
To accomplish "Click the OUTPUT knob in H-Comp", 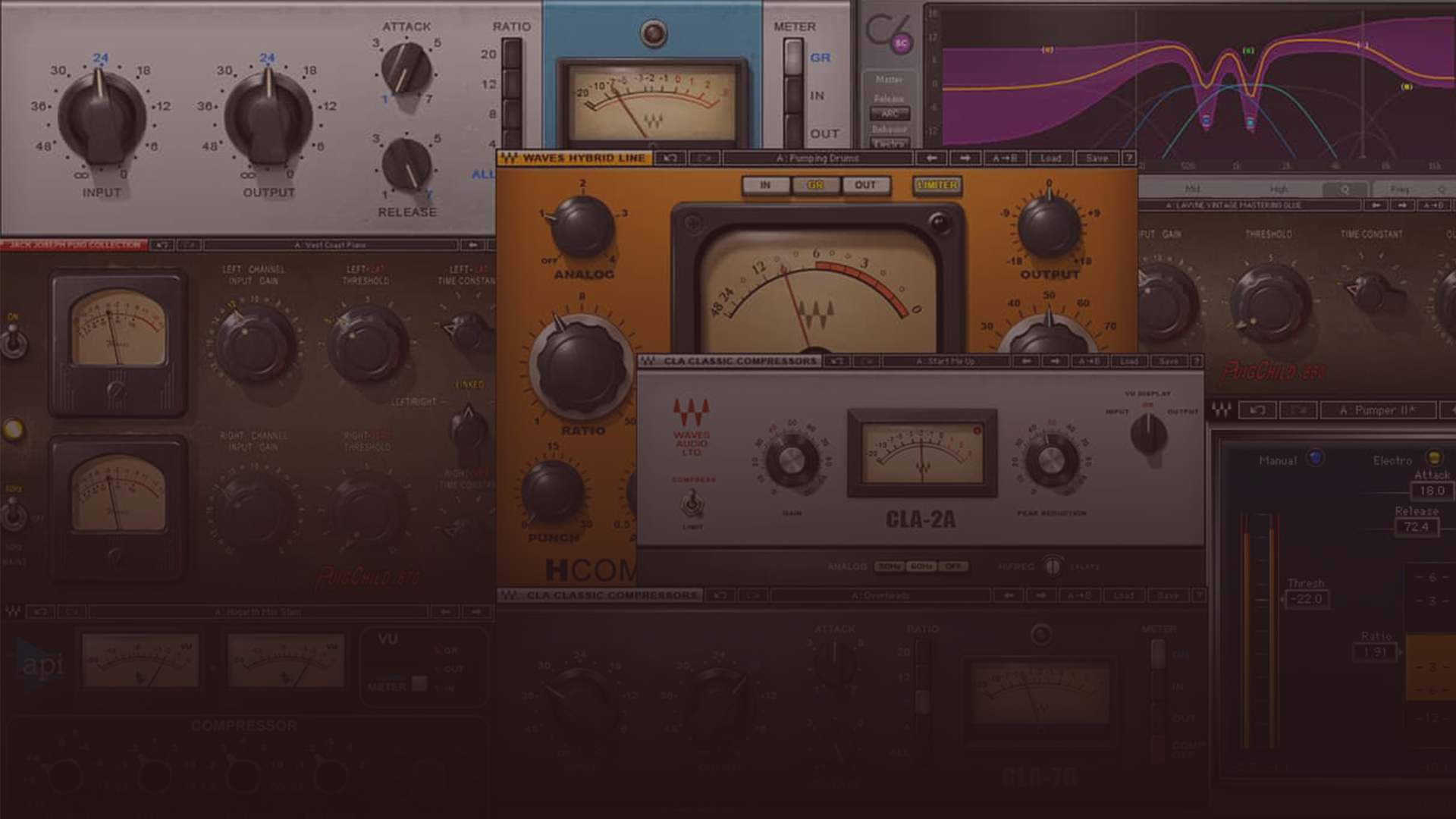I will [x=1050, y=225].
